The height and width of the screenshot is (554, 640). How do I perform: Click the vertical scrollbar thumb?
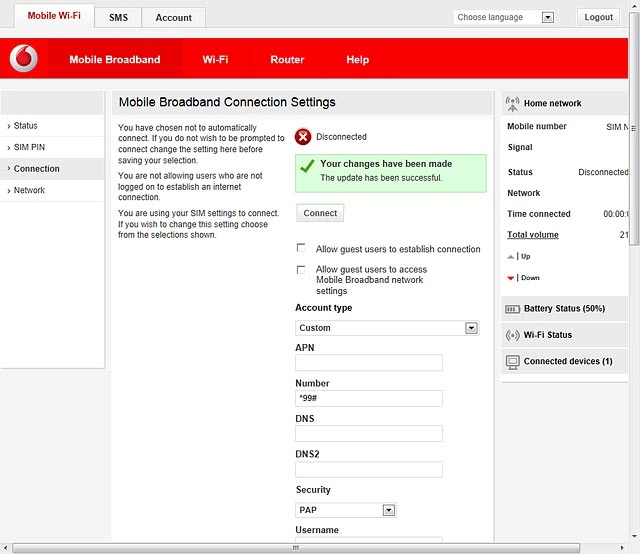(x=634, y=129)
